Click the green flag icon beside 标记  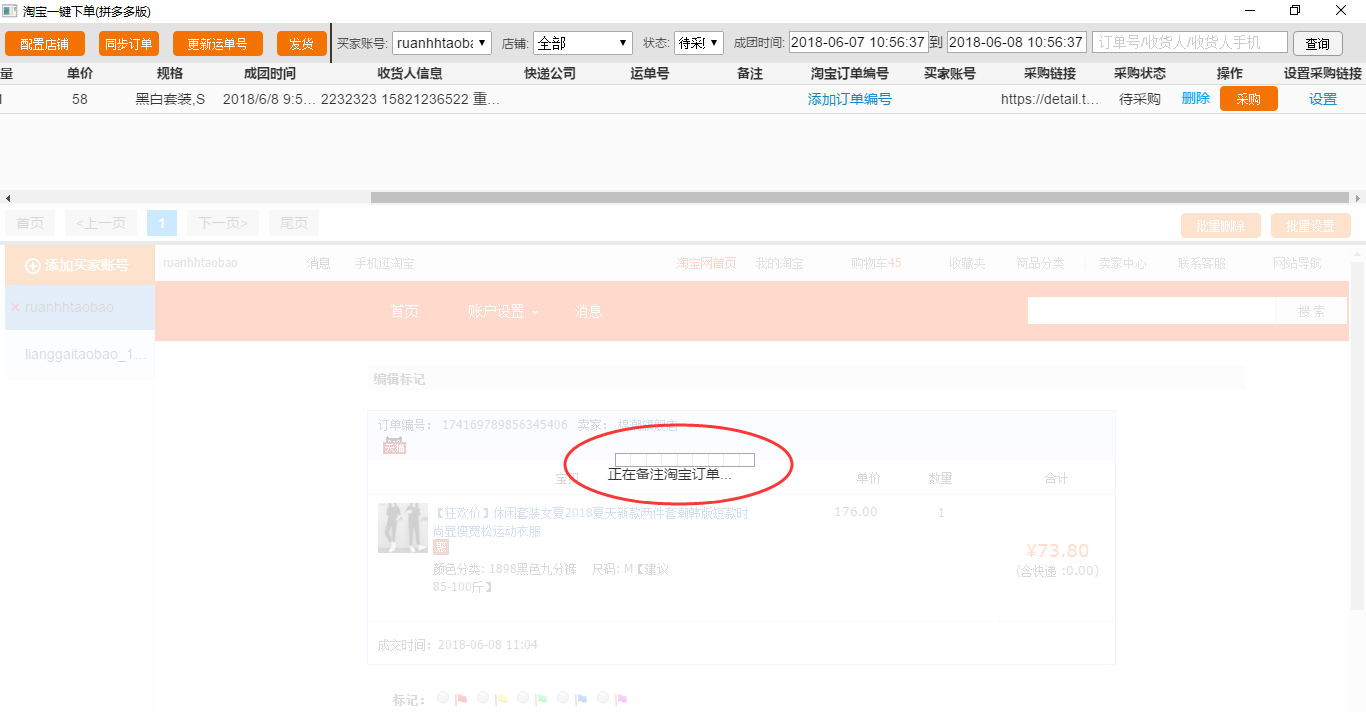tap(541, 700)
